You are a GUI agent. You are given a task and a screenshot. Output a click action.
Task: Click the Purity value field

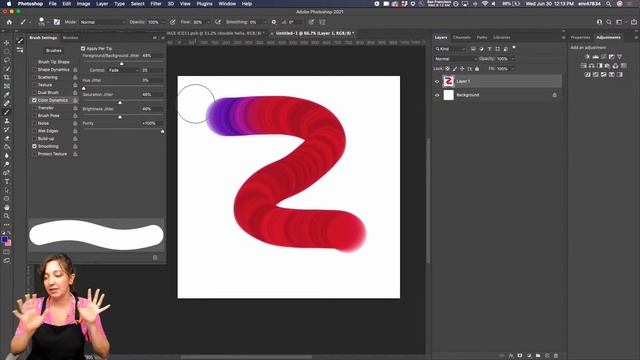(x=152, y=123)
